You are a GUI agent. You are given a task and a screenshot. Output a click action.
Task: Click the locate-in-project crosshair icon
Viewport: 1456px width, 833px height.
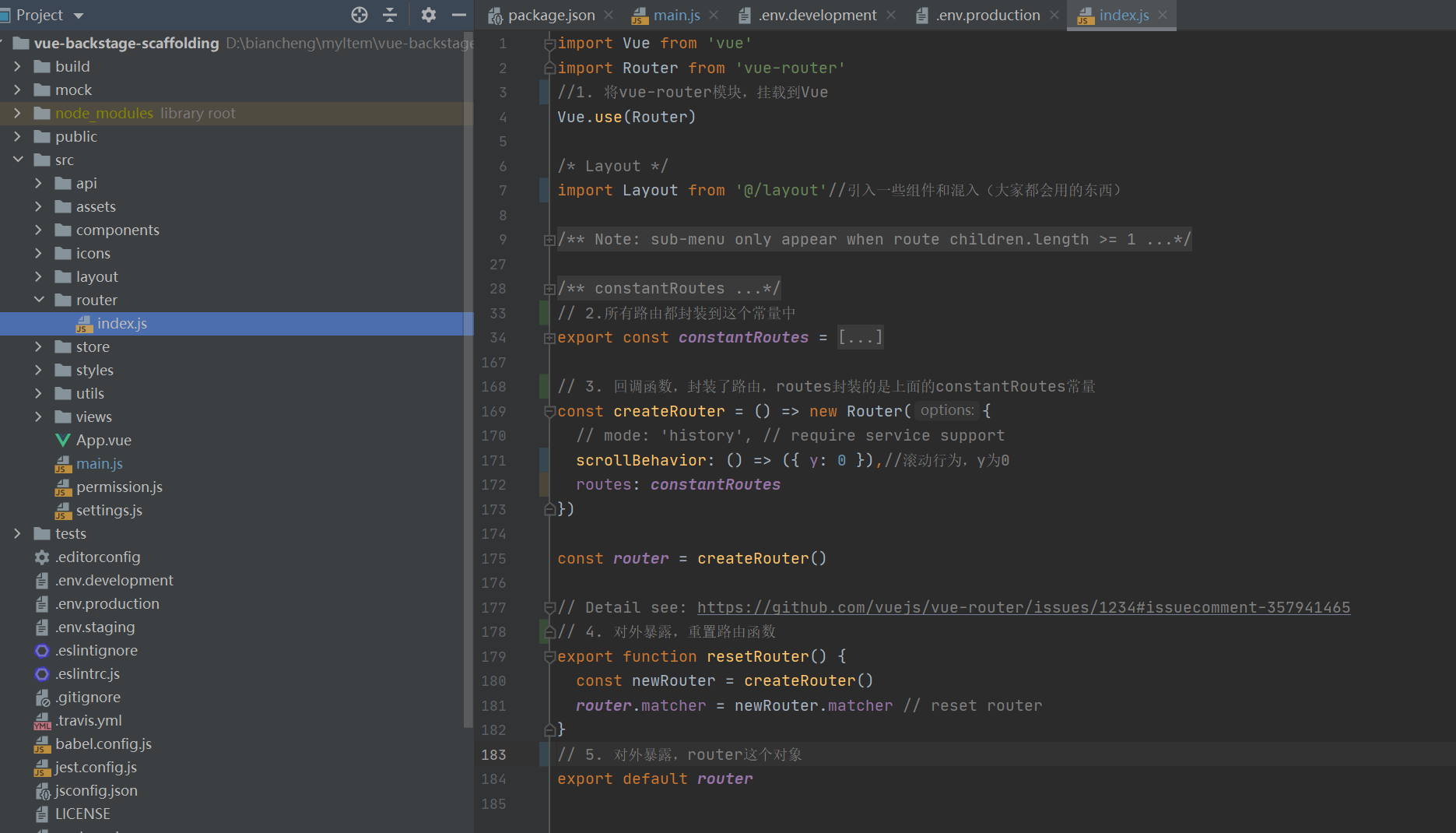(x=359, y=15)
